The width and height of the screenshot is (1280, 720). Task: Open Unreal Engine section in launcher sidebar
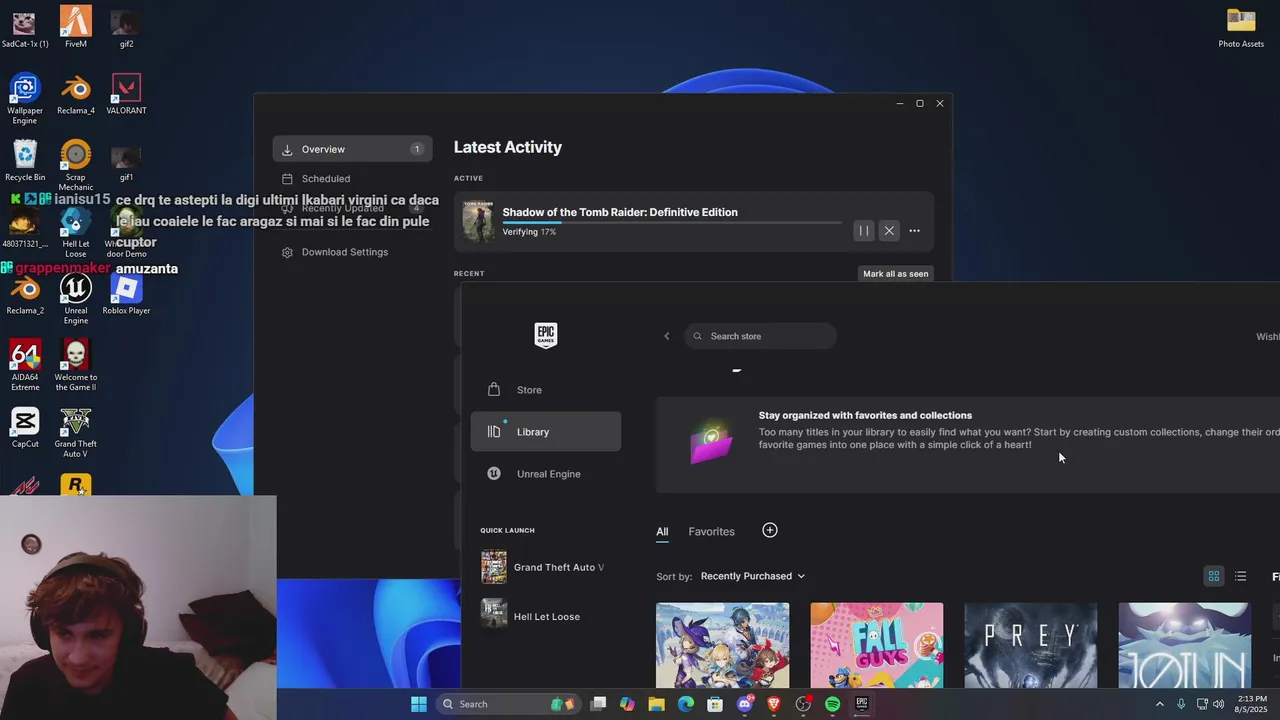(x=546, y=474)
